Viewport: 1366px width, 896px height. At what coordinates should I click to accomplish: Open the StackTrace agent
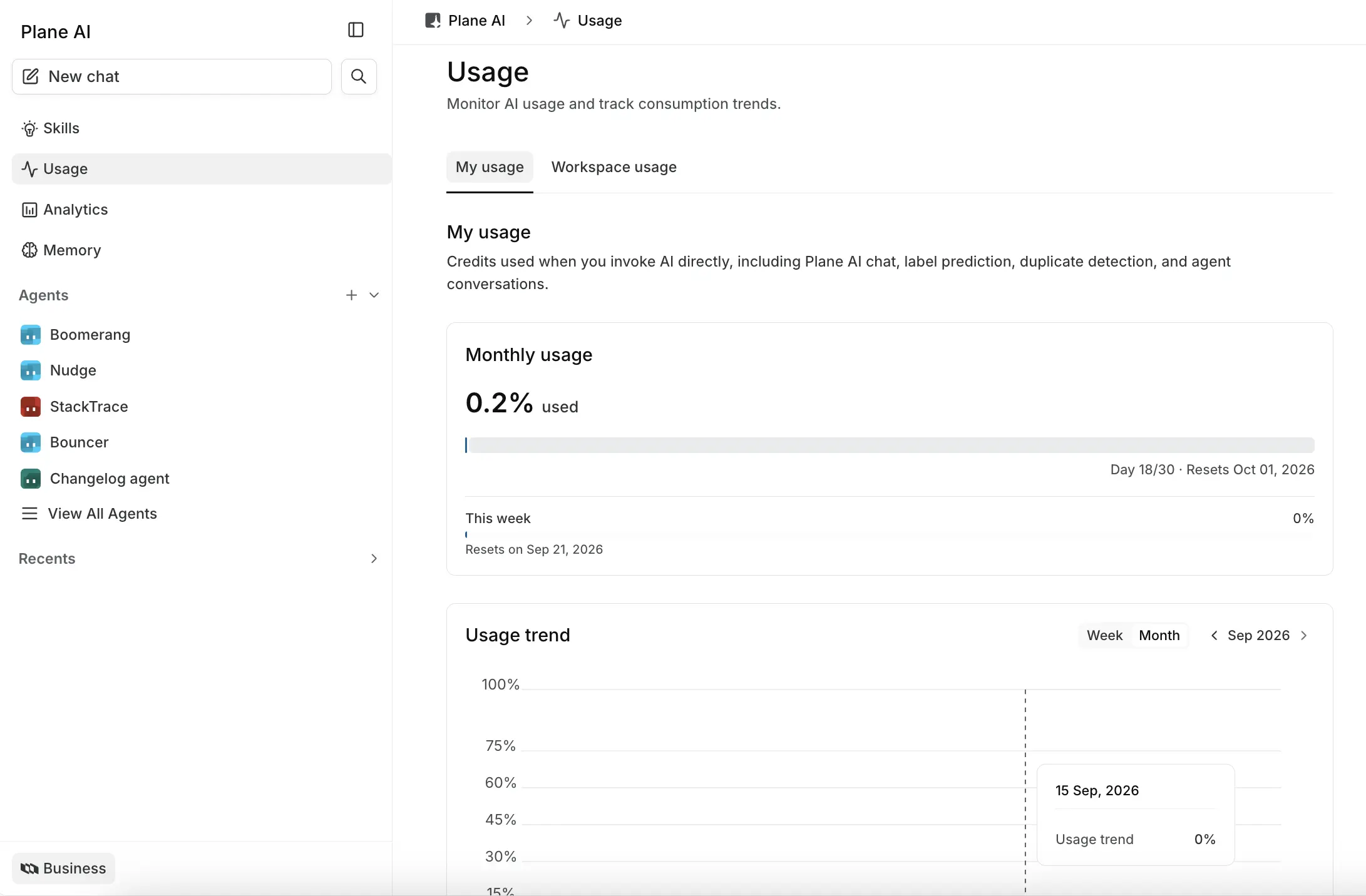coord(89,407)
